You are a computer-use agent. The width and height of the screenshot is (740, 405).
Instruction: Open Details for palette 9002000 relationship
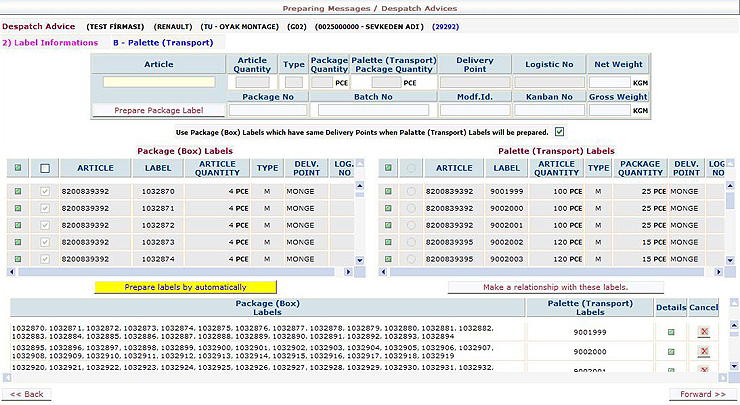[670, 353]
